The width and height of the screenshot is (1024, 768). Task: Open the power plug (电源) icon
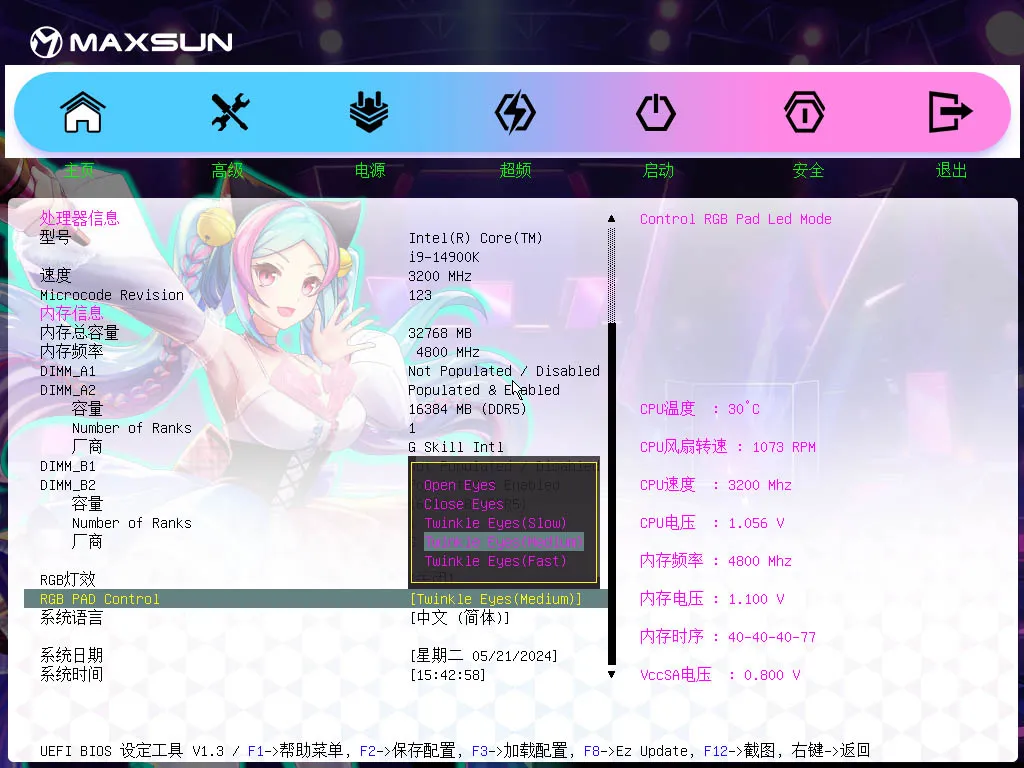(369, 112)
